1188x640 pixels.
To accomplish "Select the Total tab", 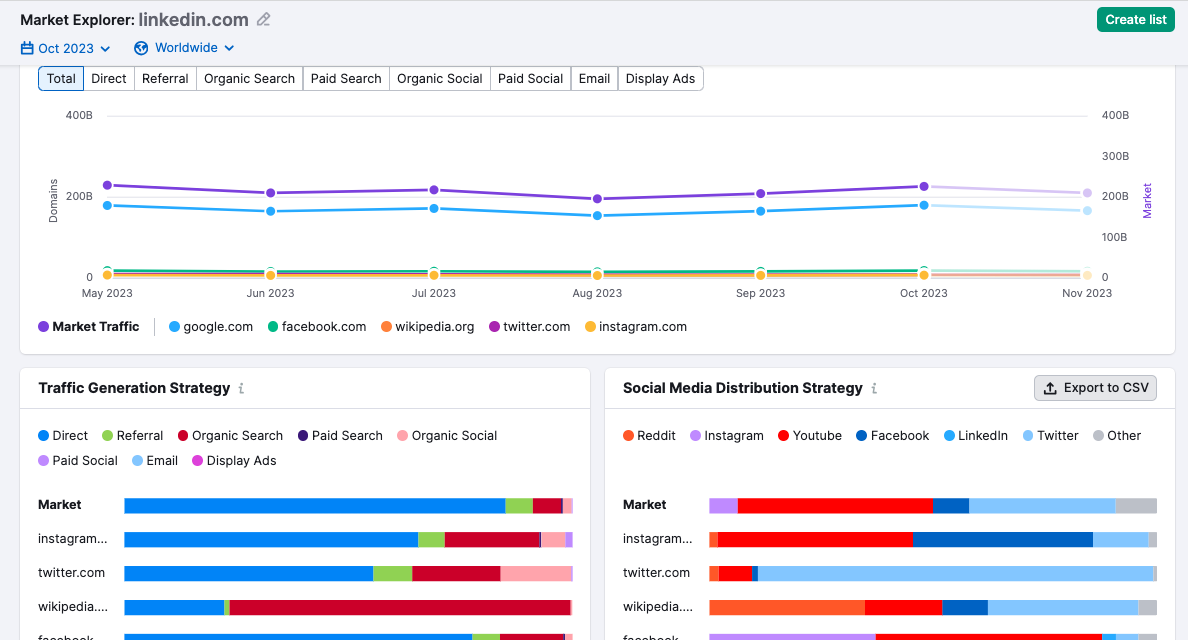I will point(61,79).
